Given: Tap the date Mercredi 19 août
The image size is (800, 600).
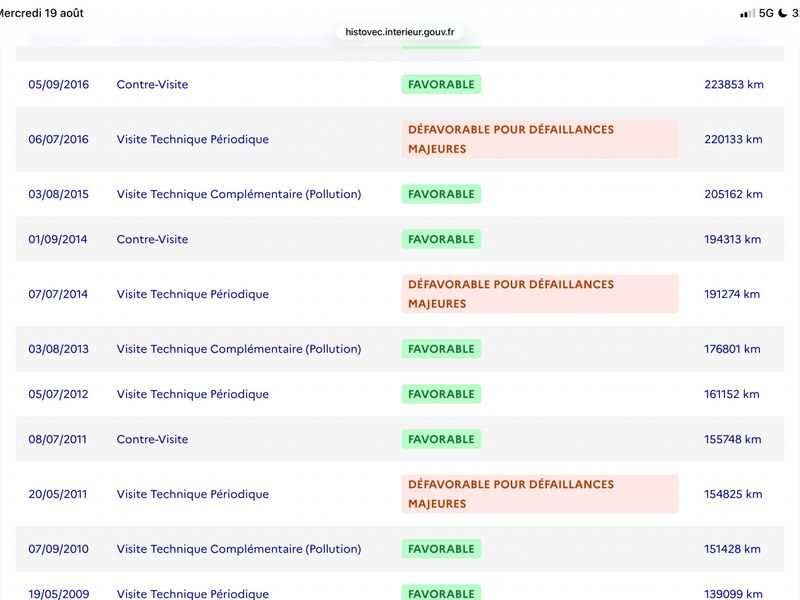Looking at the screenshot, I should (x=41, y=13).
